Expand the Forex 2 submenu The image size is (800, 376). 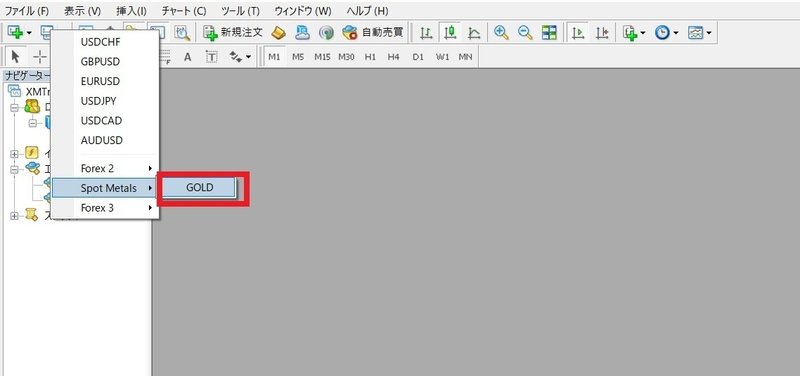pos(106,168)
